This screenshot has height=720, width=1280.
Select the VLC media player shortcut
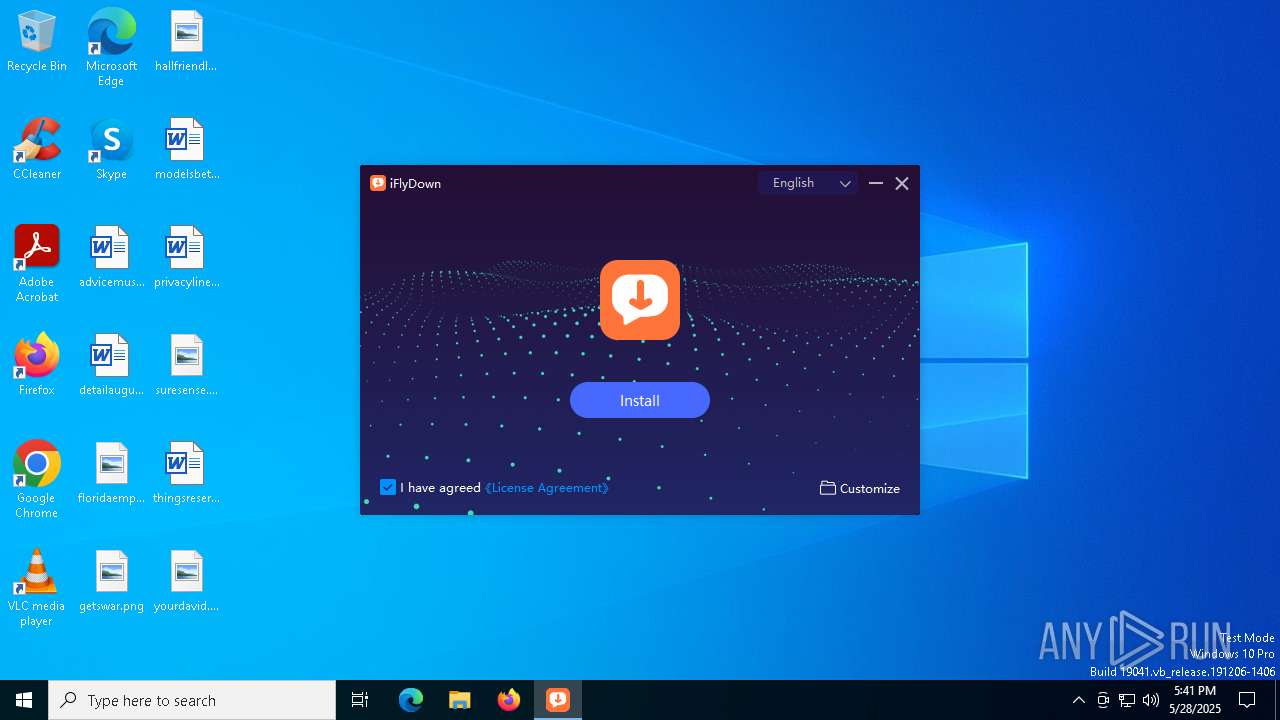click(x=37, y=588)
